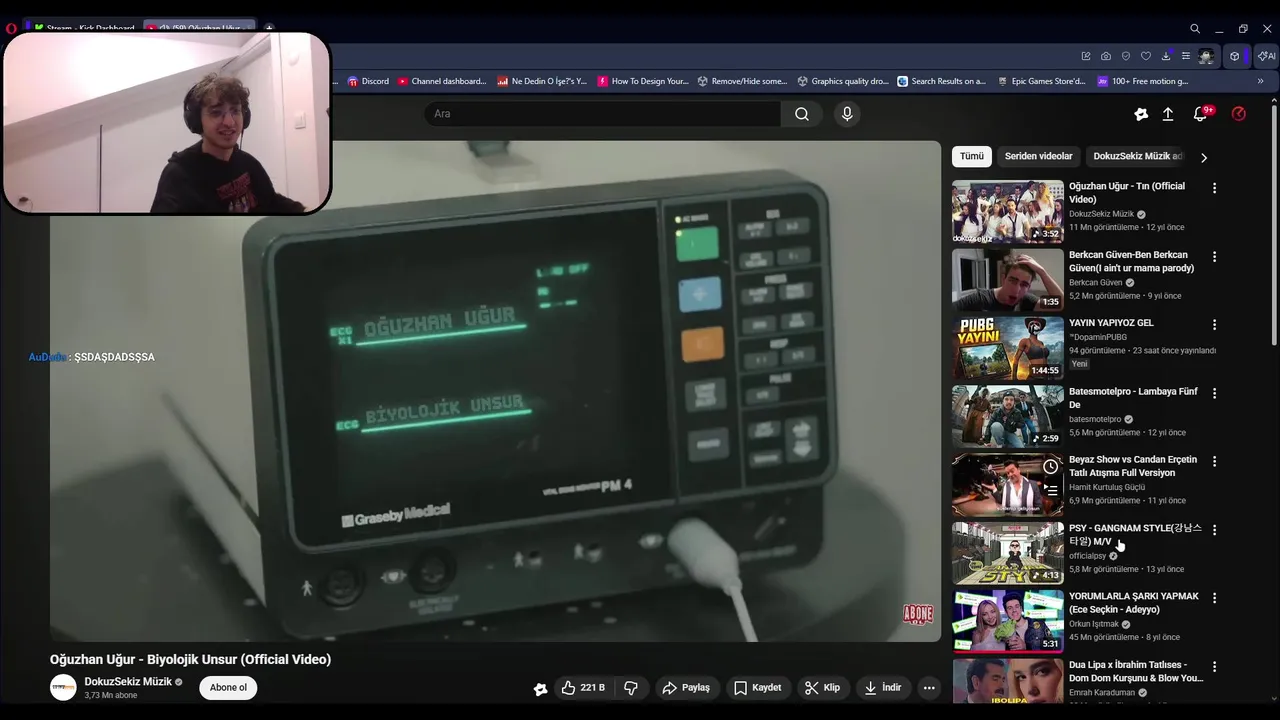1280x720 pixels.
Task: Open options menu for Oğuzhan Uğur - Tın video
Action: [1215, 188]
